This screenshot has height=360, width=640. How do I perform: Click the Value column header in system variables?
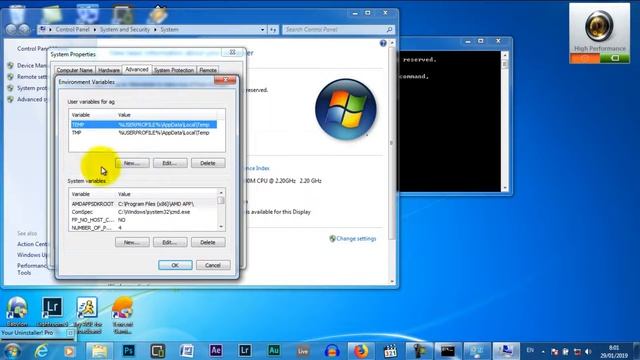pos(167,194)
